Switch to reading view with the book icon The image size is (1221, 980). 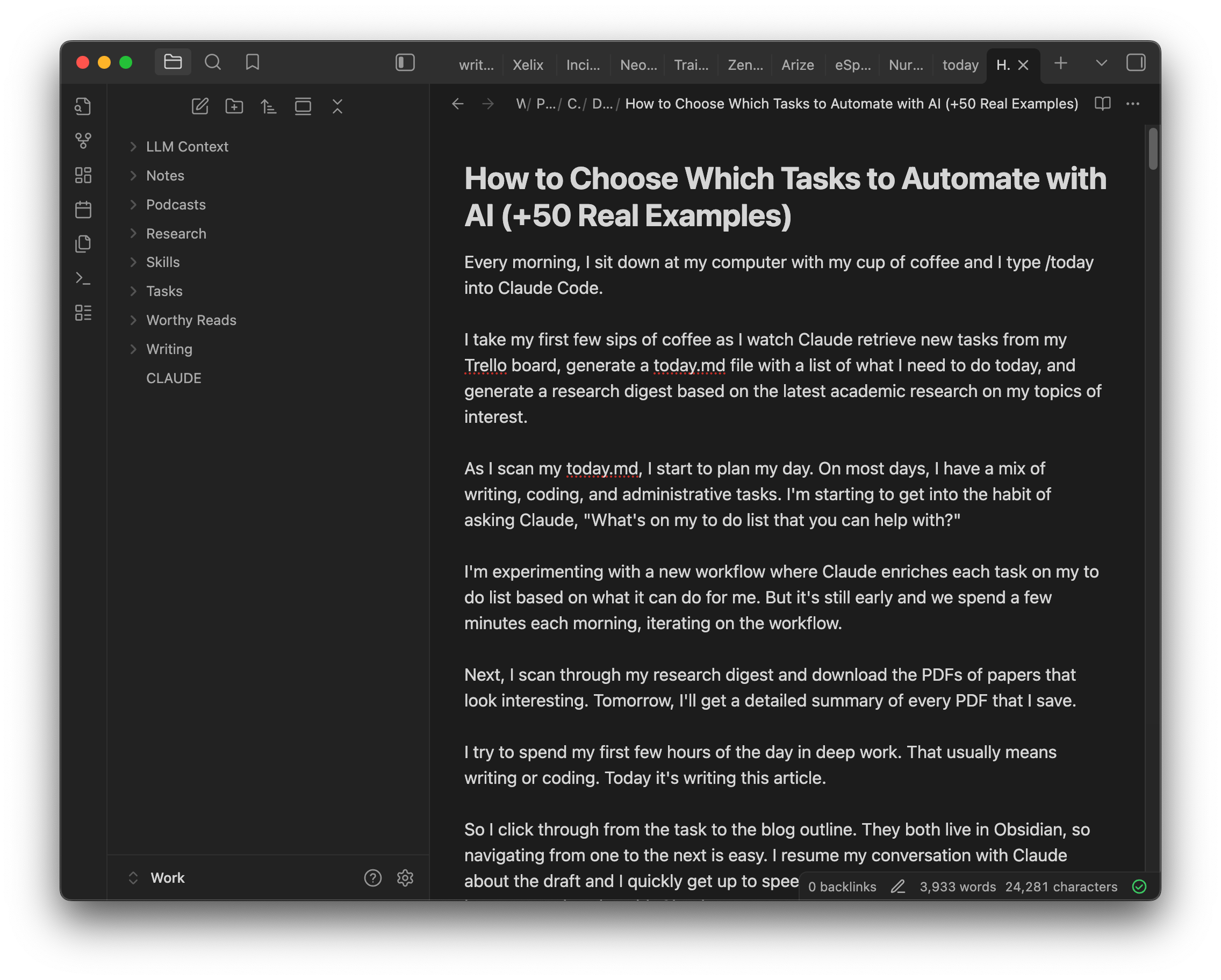pyautogui.click(x=1103, y=104)
